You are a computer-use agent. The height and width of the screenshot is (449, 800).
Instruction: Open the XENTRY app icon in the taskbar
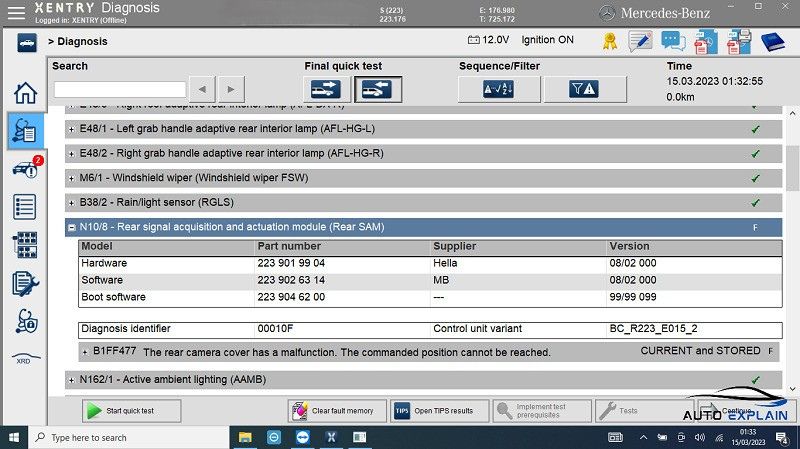pos(331,437)
